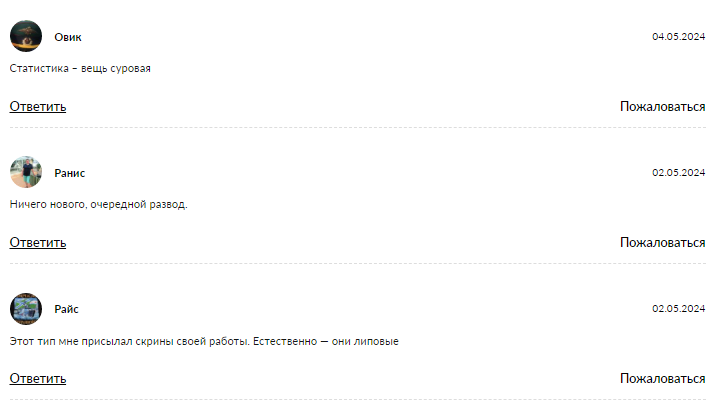
Task: Click the dashed divider below Ранис's comment
Action: 358,264
